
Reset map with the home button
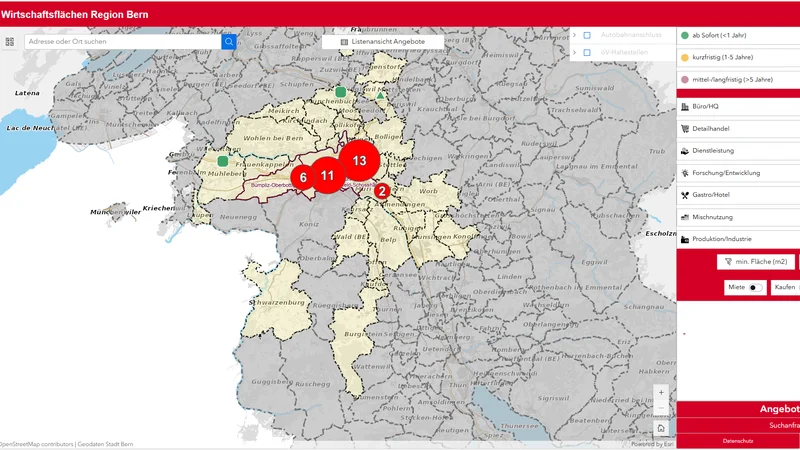(661, 429)
